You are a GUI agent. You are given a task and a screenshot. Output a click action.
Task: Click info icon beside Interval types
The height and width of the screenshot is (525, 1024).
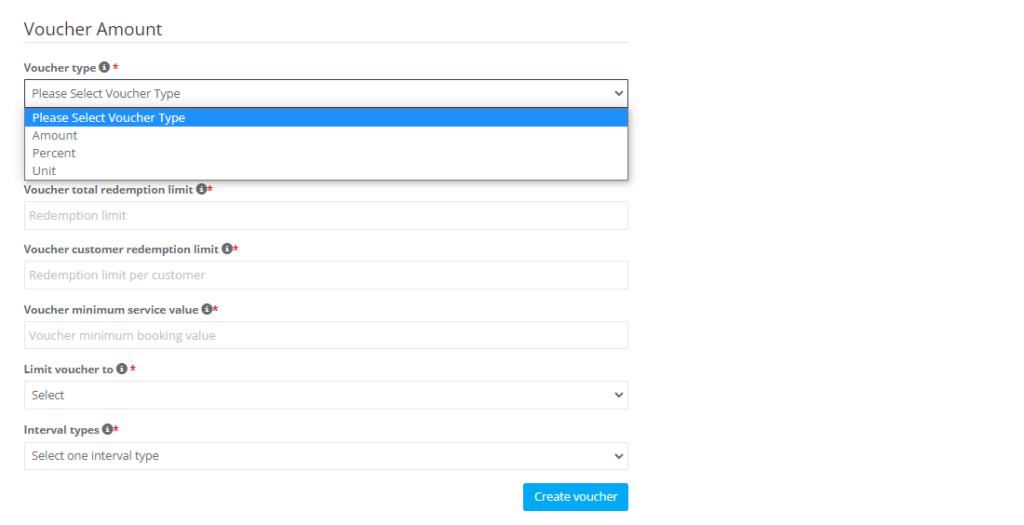pos(107,429)
